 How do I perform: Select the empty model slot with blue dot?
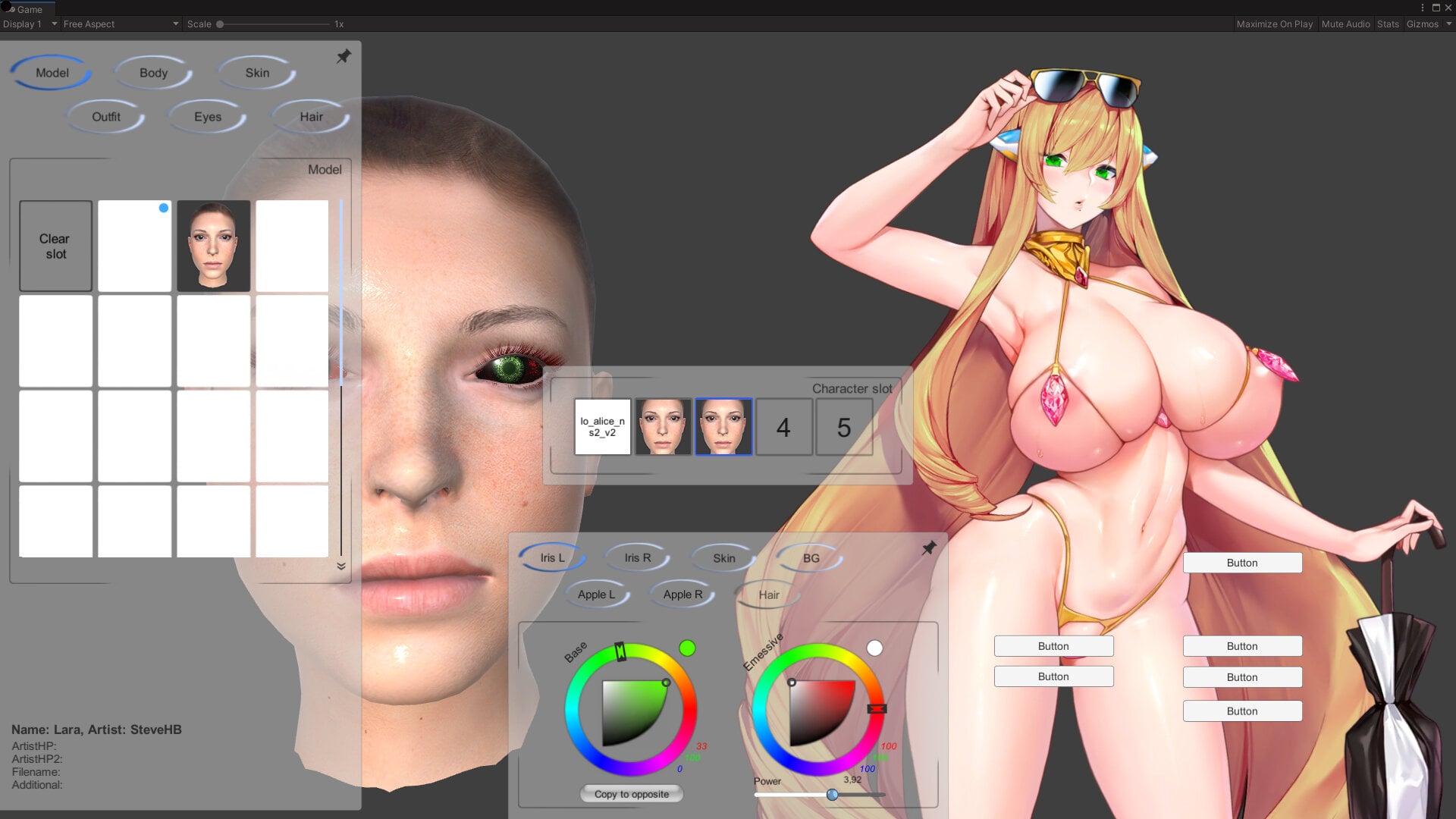[x=134, y=246]
